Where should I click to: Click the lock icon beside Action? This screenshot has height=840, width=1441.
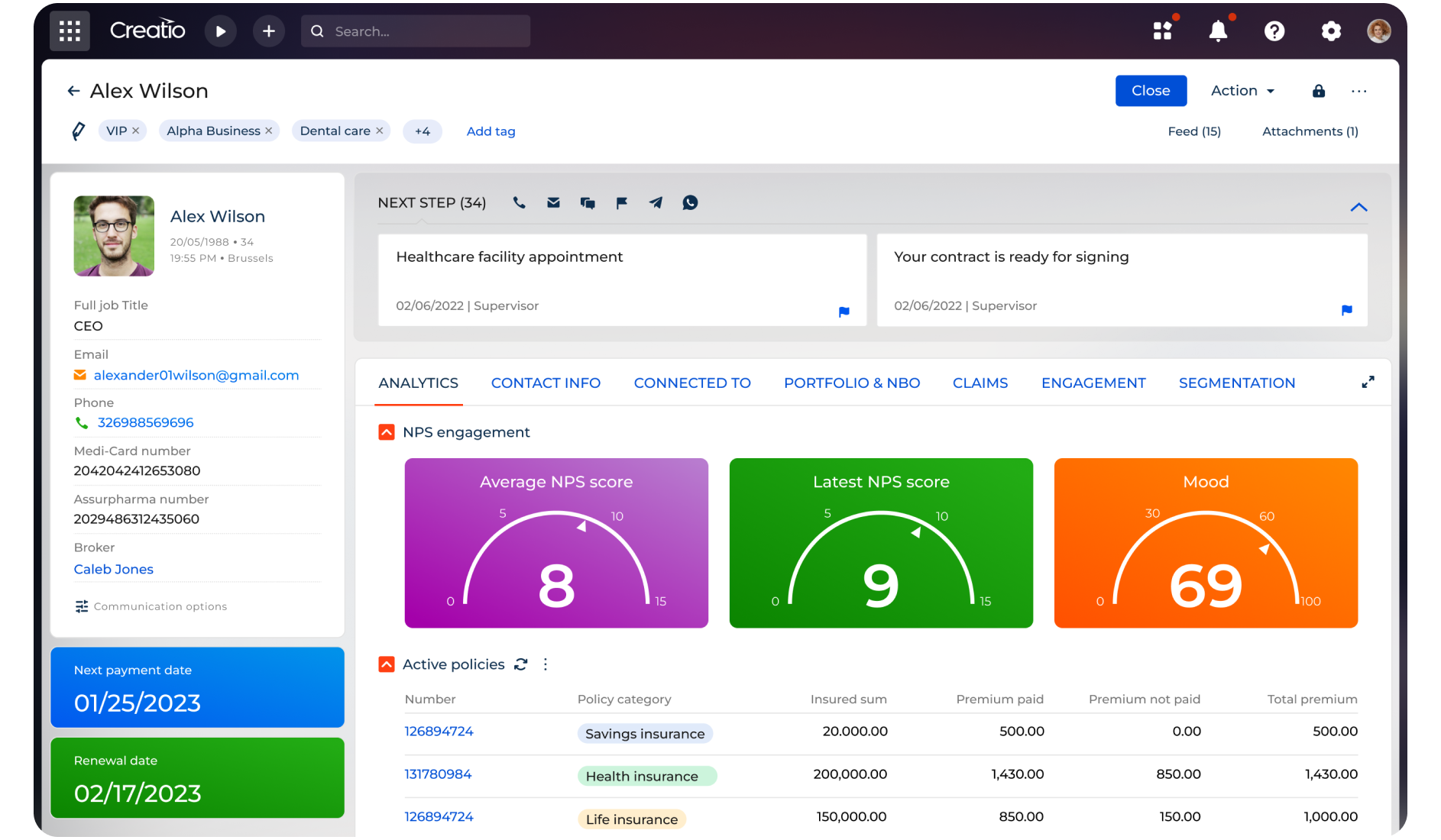pos(1318,91)
